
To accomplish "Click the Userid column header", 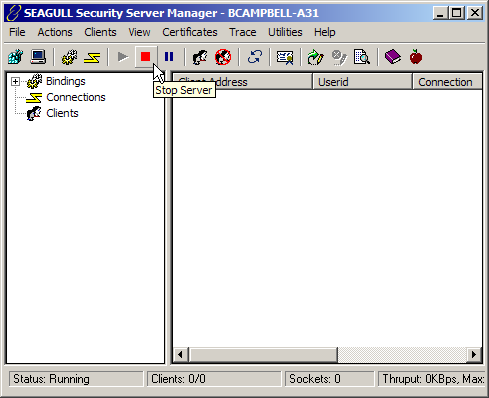I will pyautogui.click(x=362, y=82).
